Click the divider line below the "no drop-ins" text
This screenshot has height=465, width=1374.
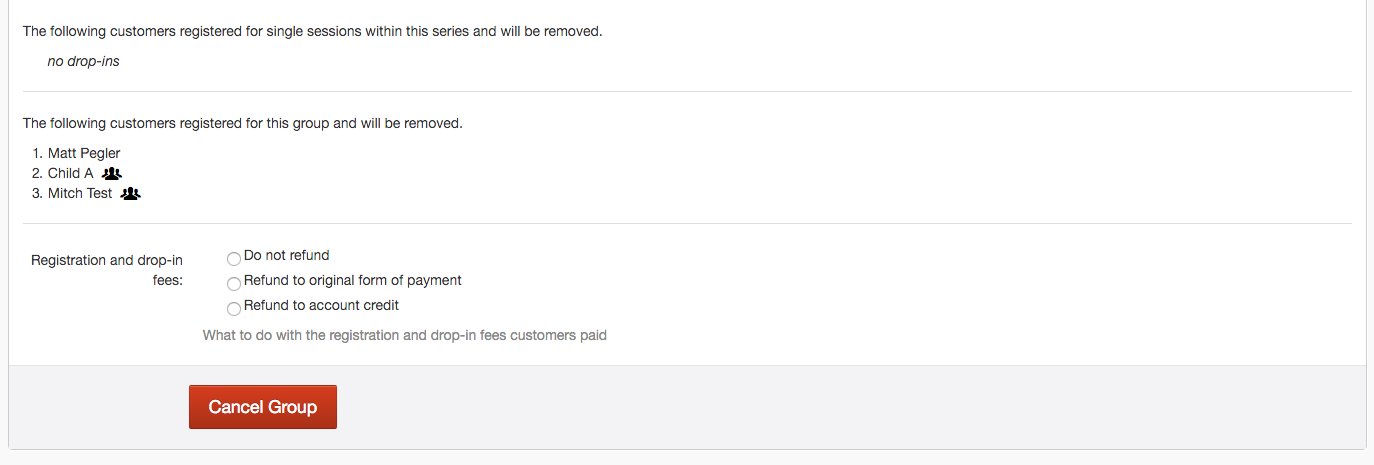(687, 92)
